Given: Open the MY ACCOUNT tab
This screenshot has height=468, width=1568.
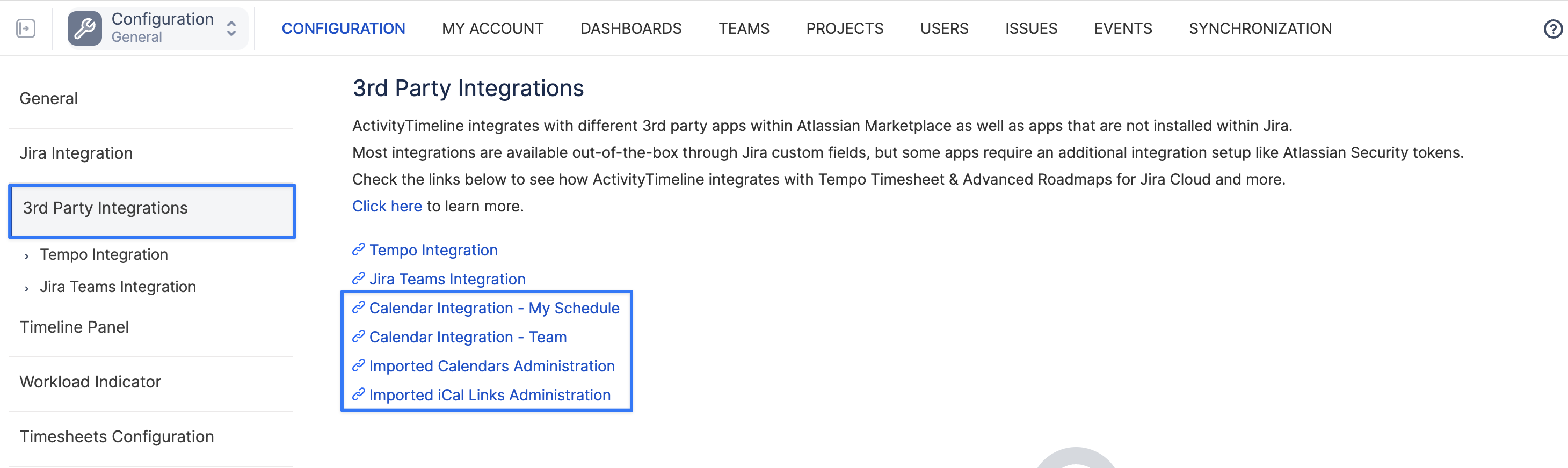Looking at the screenshot, I should (x=492, y=28).
